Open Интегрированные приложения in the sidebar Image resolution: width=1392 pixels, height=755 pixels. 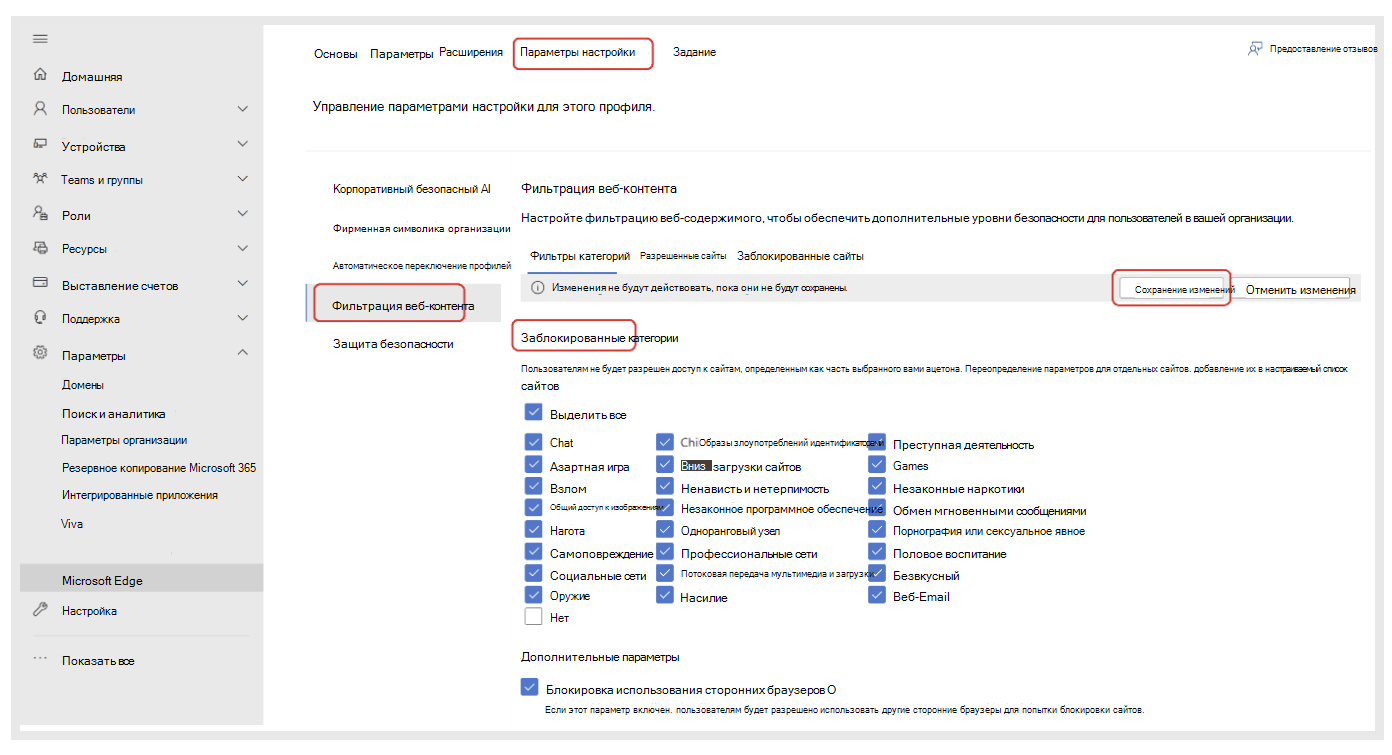coord(140,495)
